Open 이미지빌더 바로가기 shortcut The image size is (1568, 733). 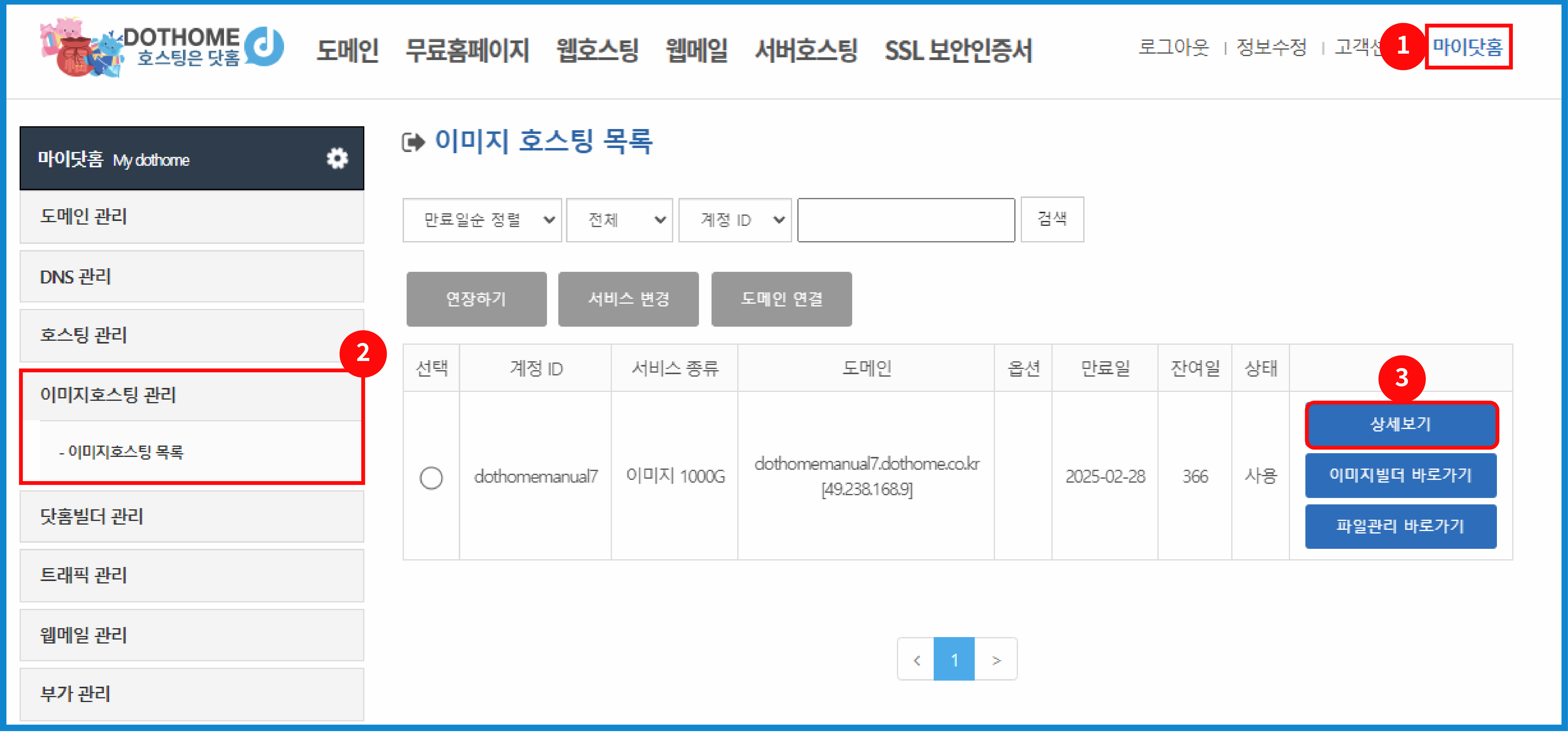1401,476
